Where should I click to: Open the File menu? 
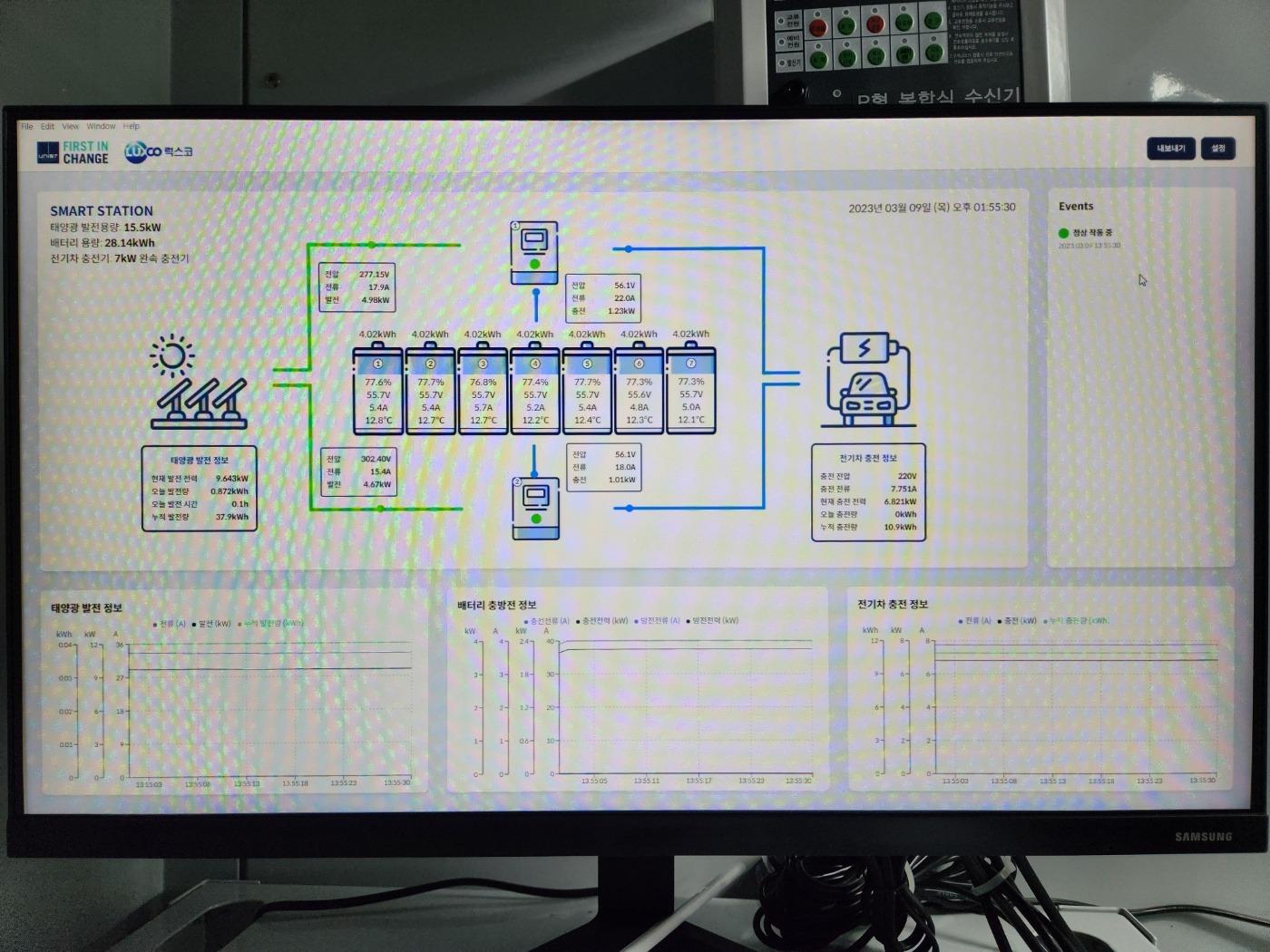click(27, 127)
